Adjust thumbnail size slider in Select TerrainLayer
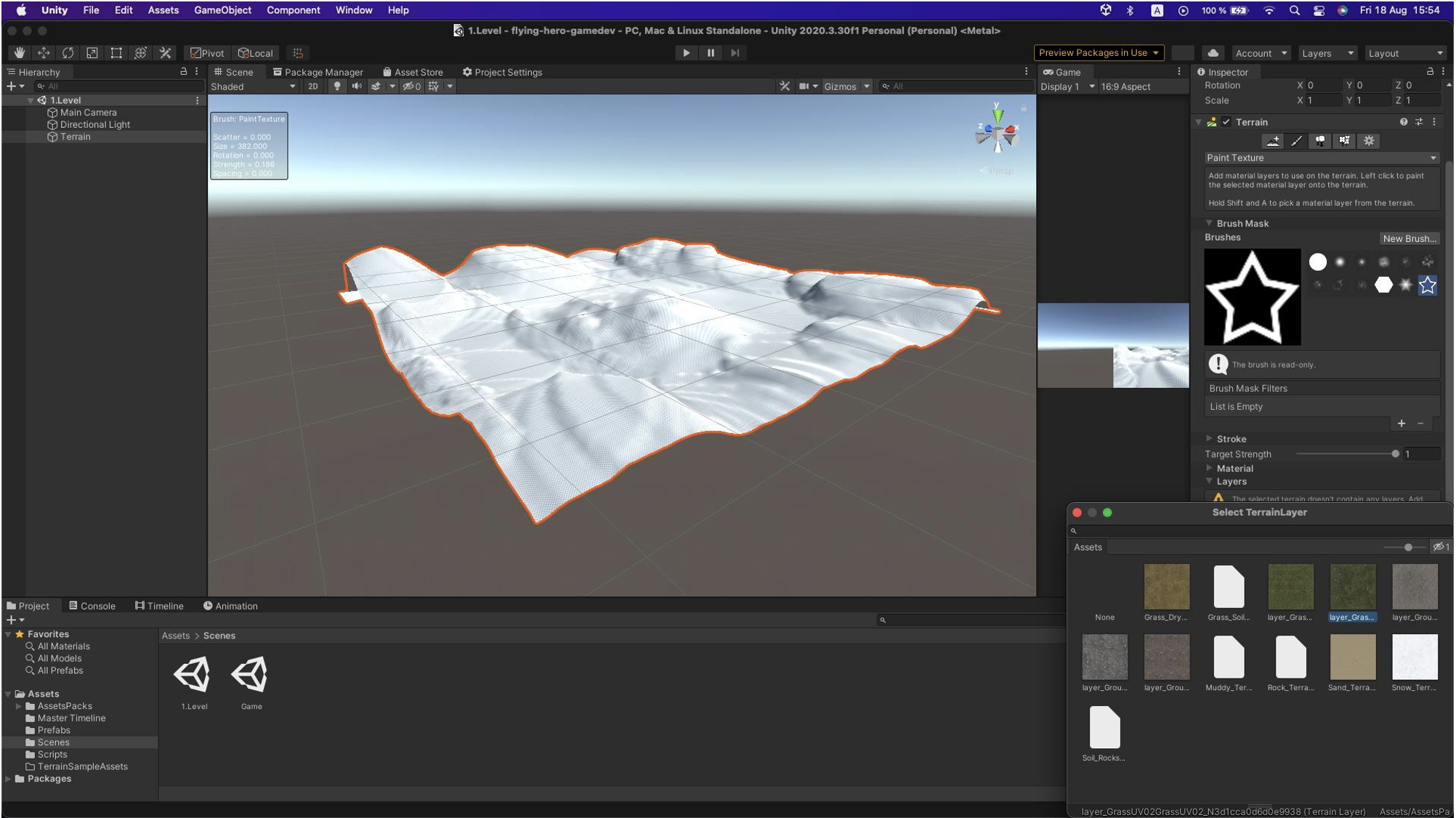This screenshot has height=818, width=1456. 1404,547
